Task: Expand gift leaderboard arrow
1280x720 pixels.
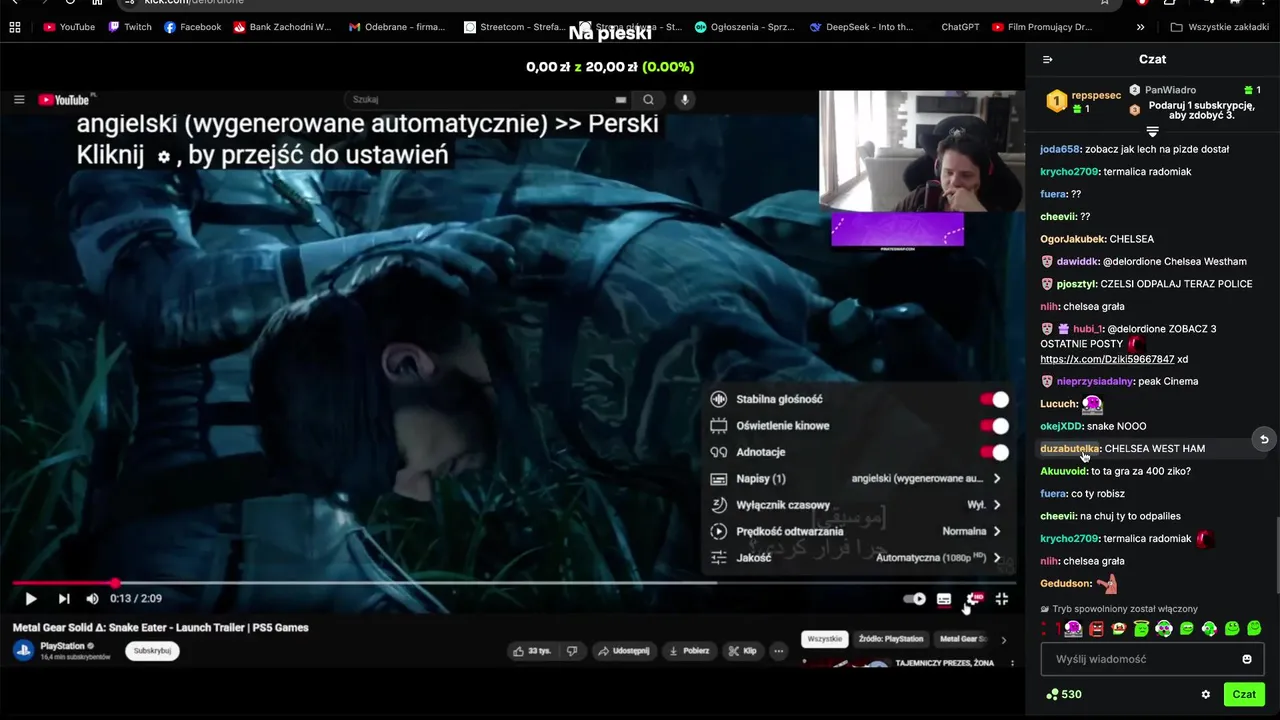Action: [1152, 132]
